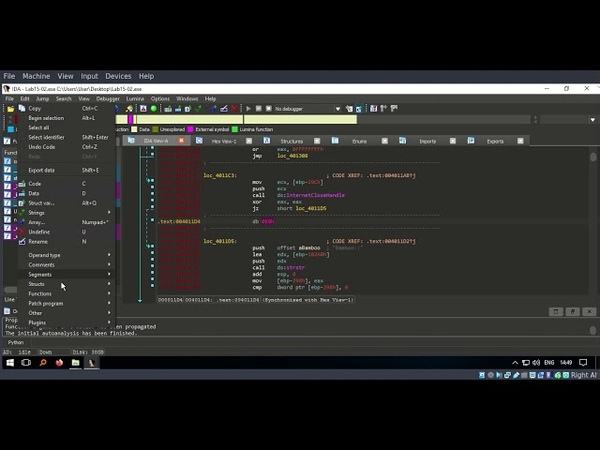Image resolution: width=600 pixels, height=450 pixels.
Task: Click the Structures tab icon
Action: pos(267,141)
